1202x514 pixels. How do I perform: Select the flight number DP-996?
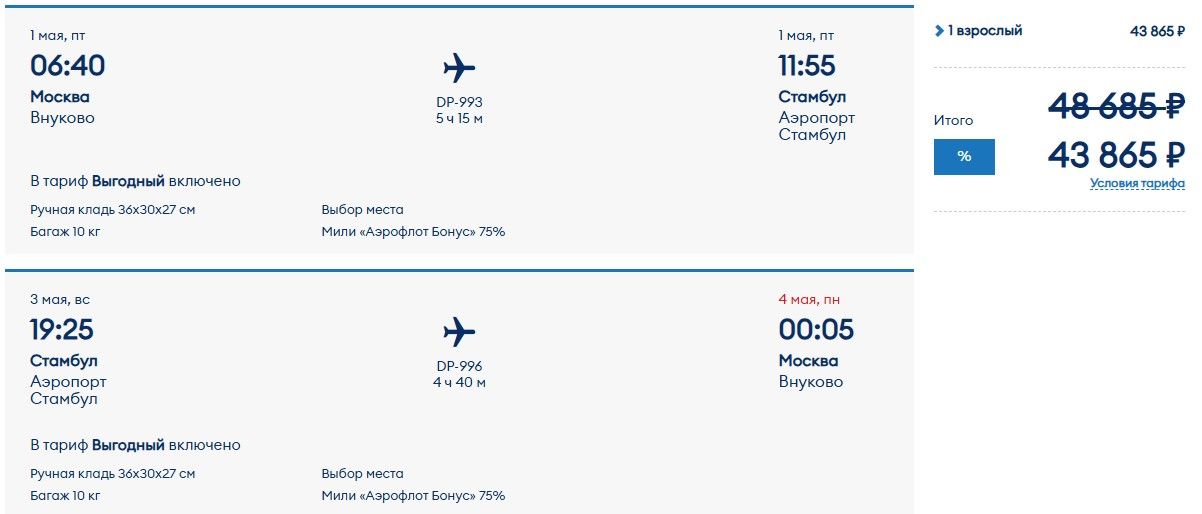[x=460, y=366]
